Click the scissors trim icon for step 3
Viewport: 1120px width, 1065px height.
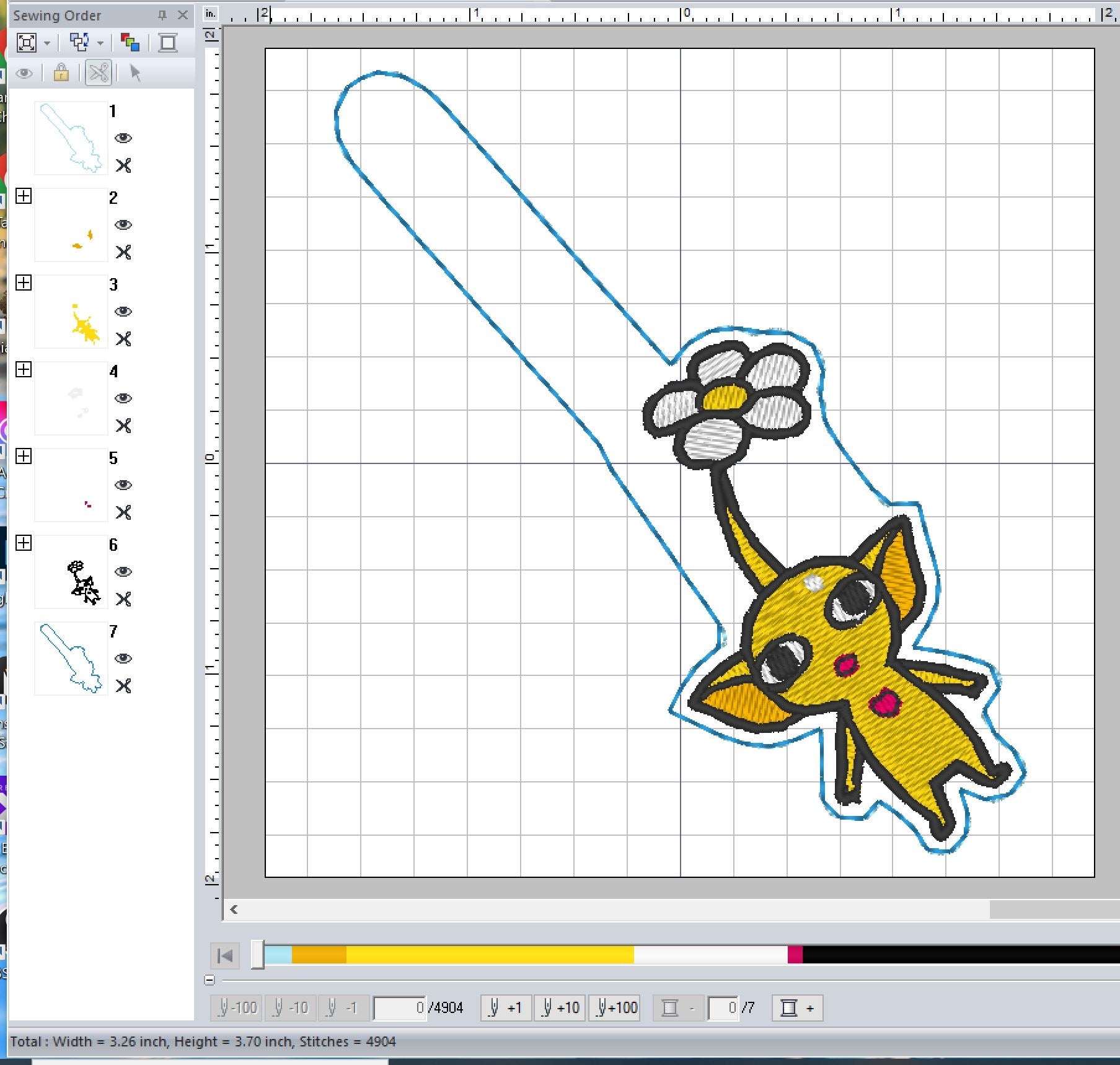(123, 339)
